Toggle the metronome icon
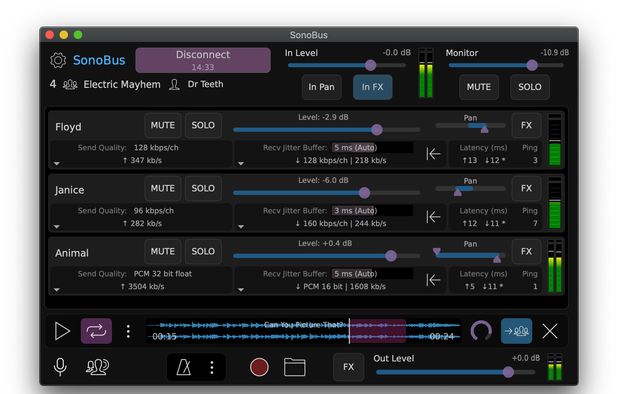618x394 pixels. pos(184,367)
